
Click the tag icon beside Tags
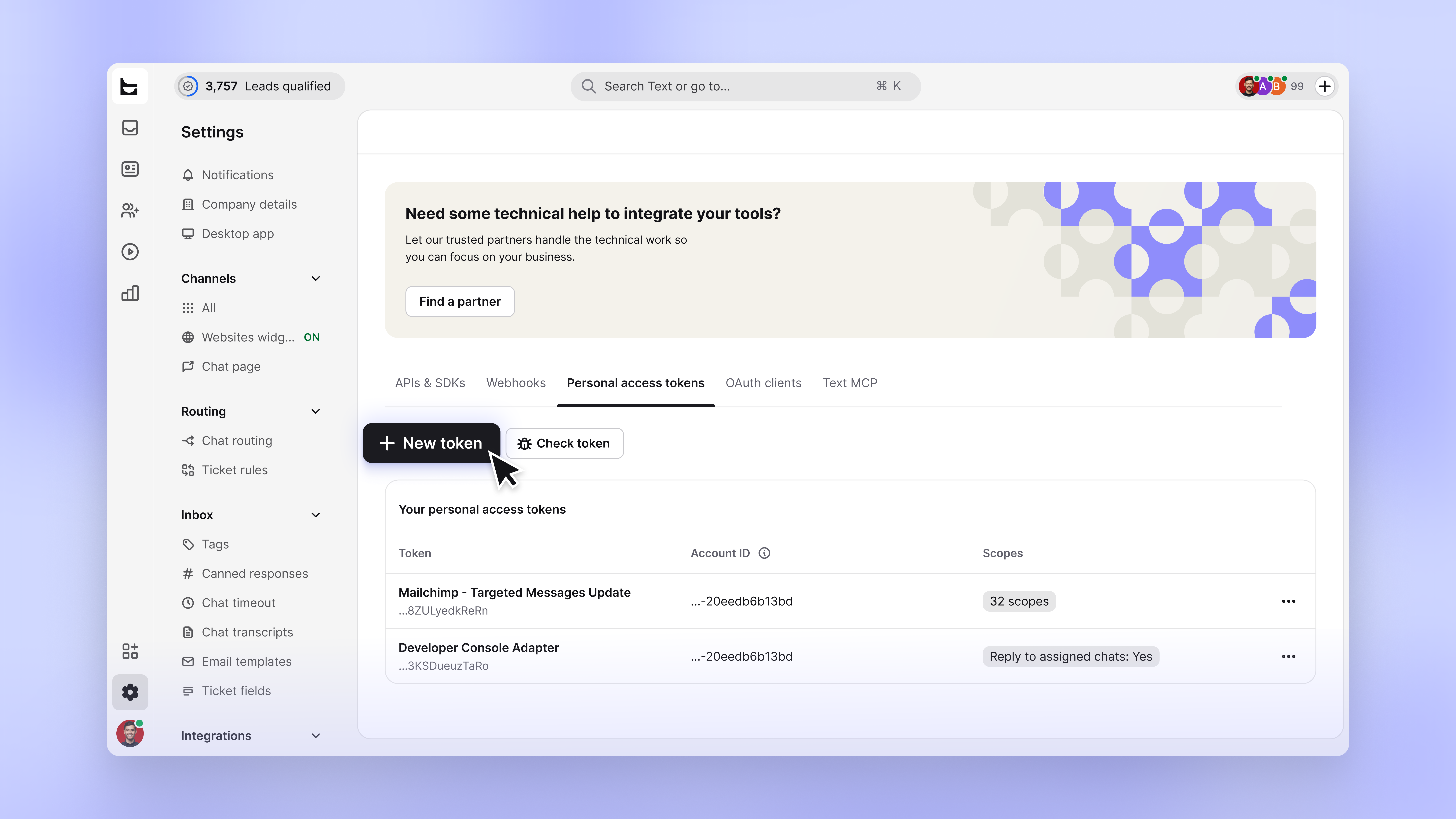pos(188,544)
